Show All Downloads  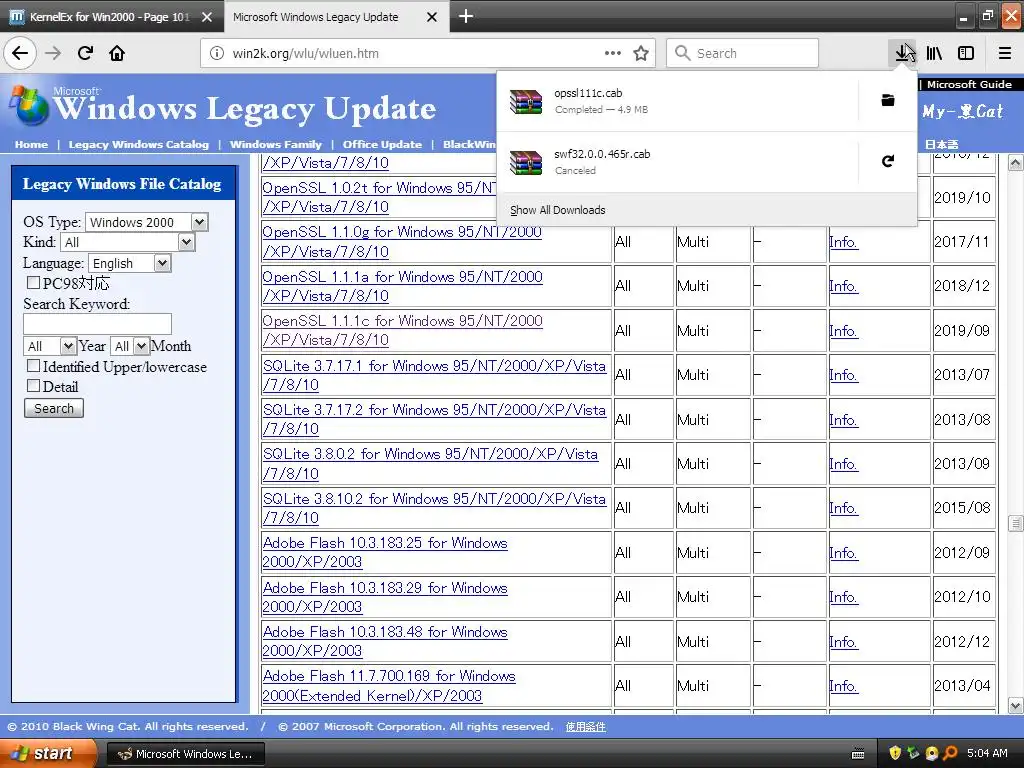[x=558, y=210]
